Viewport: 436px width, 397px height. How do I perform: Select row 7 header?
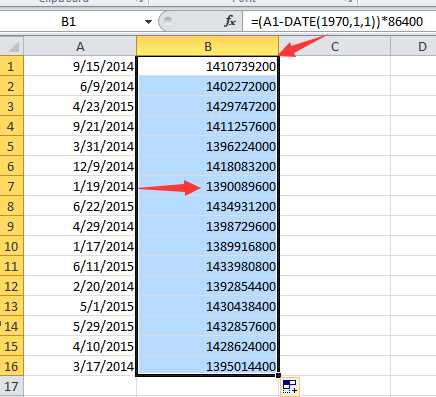(12, 186)
